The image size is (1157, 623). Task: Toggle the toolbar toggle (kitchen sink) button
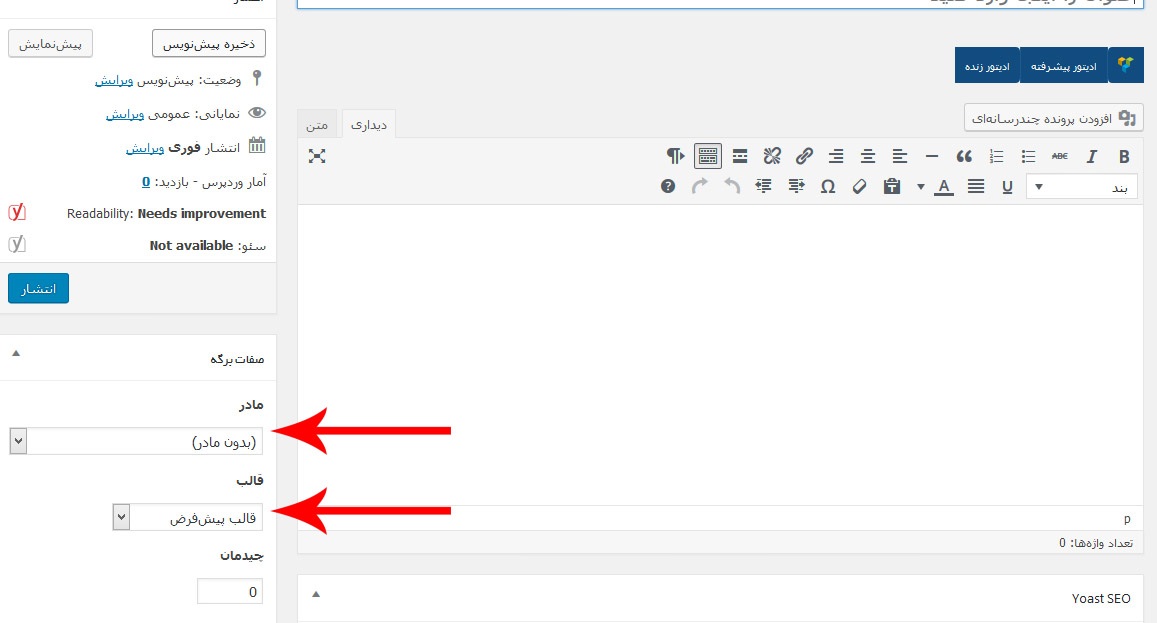pos(708,156)
